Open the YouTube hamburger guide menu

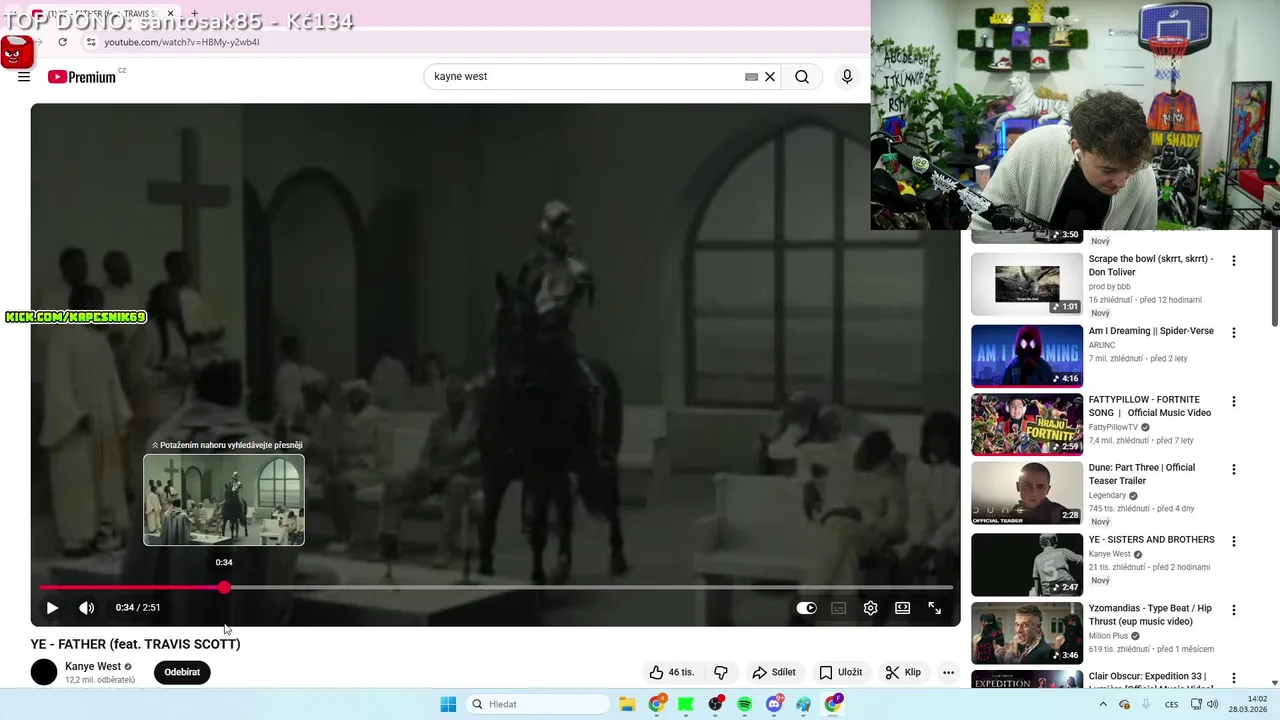pos(24,77)
